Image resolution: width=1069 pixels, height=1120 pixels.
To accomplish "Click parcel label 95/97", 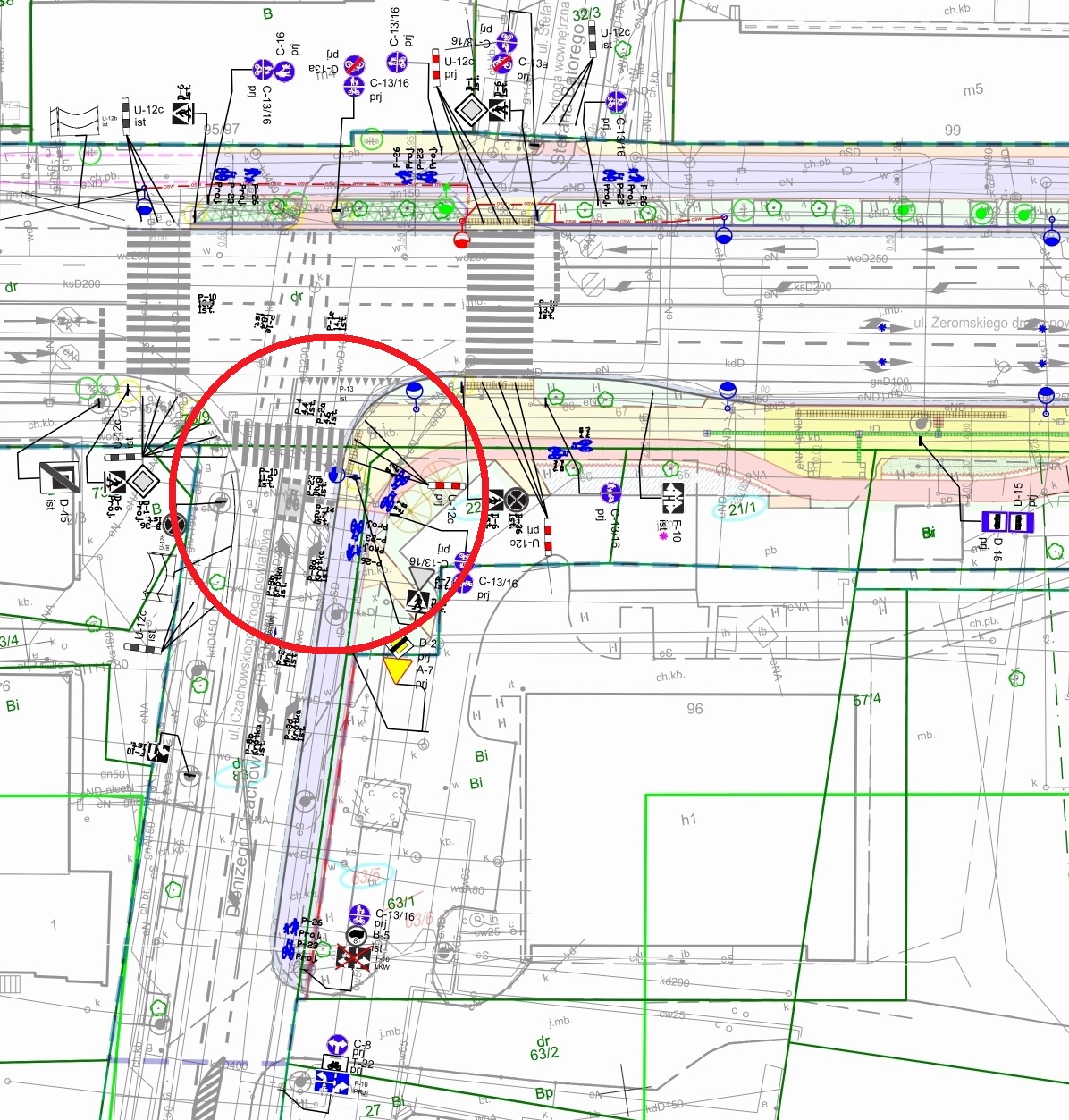I will [x=222, y=130].
